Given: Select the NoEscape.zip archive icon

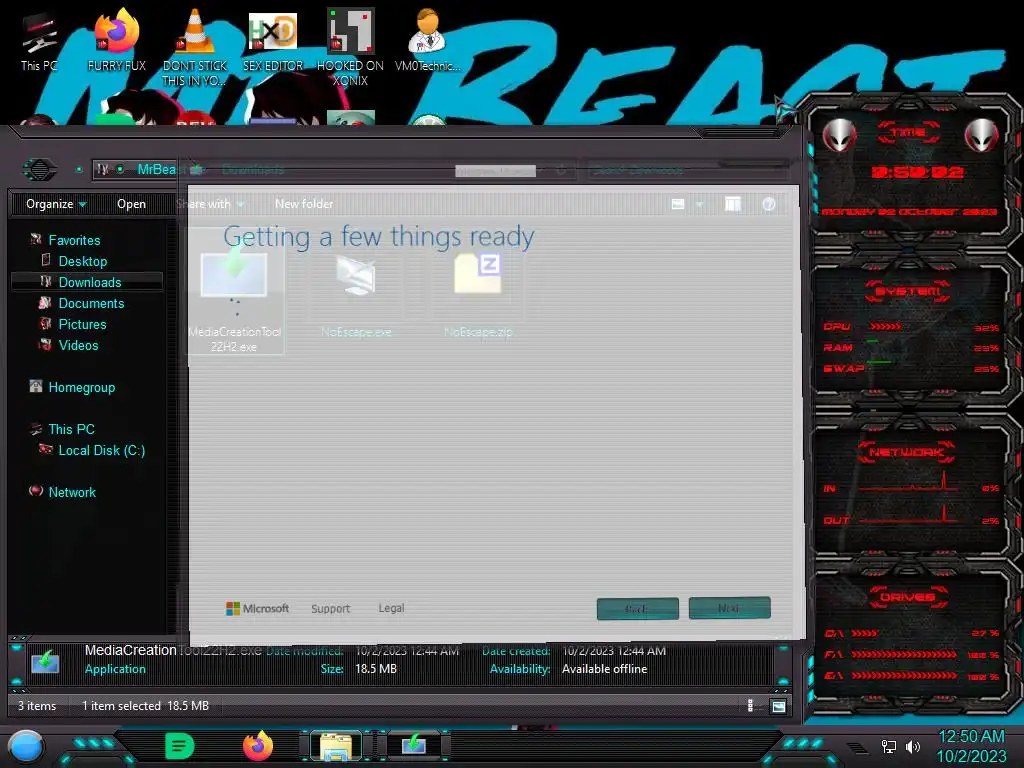Looking at the screenshot, I should [478, 274].
